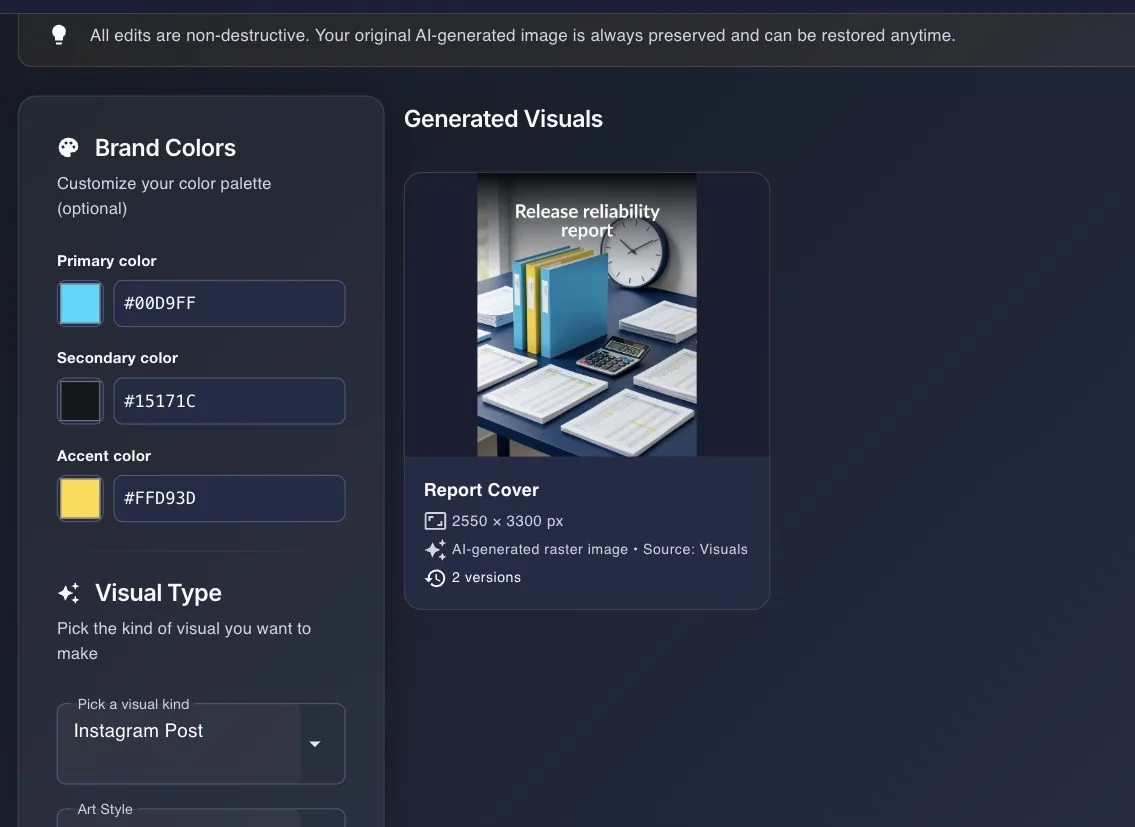
Task: Click the AI-generated sparkle icon on card
Action: (435, 550)
